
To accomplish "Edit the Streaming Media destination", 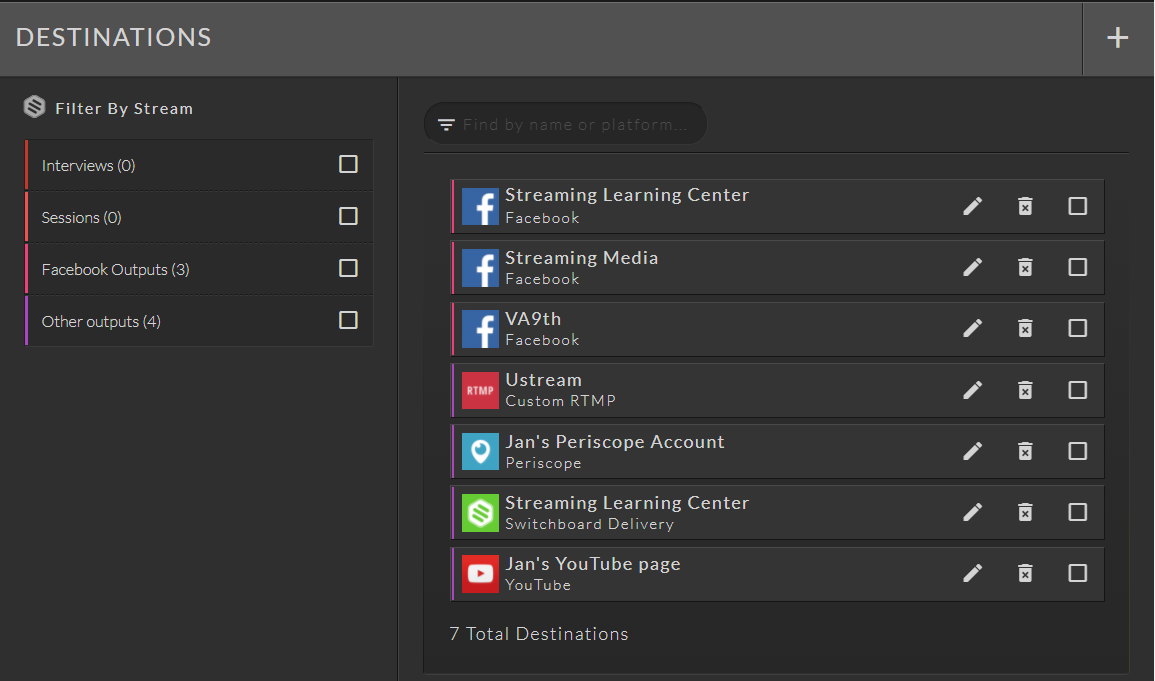I will 972,267.
